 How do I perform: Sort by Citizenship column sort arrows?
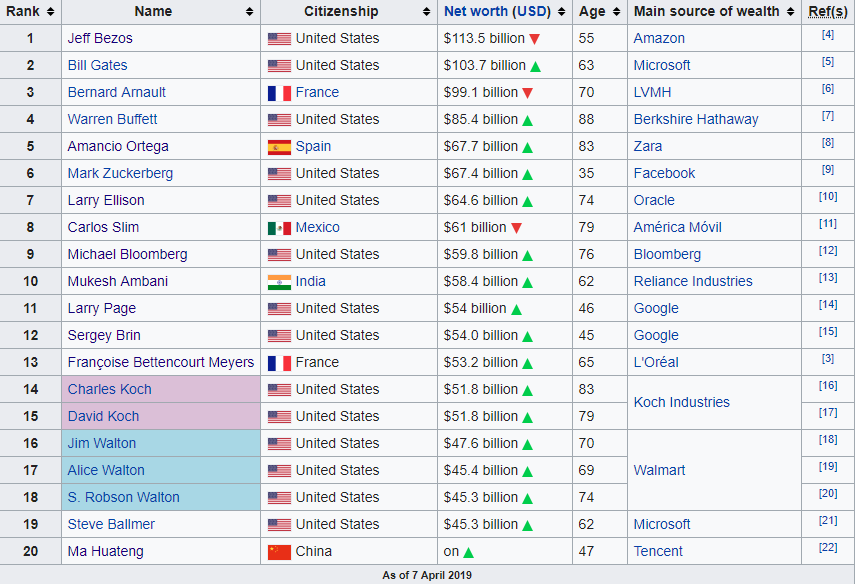tap(426, 11)
